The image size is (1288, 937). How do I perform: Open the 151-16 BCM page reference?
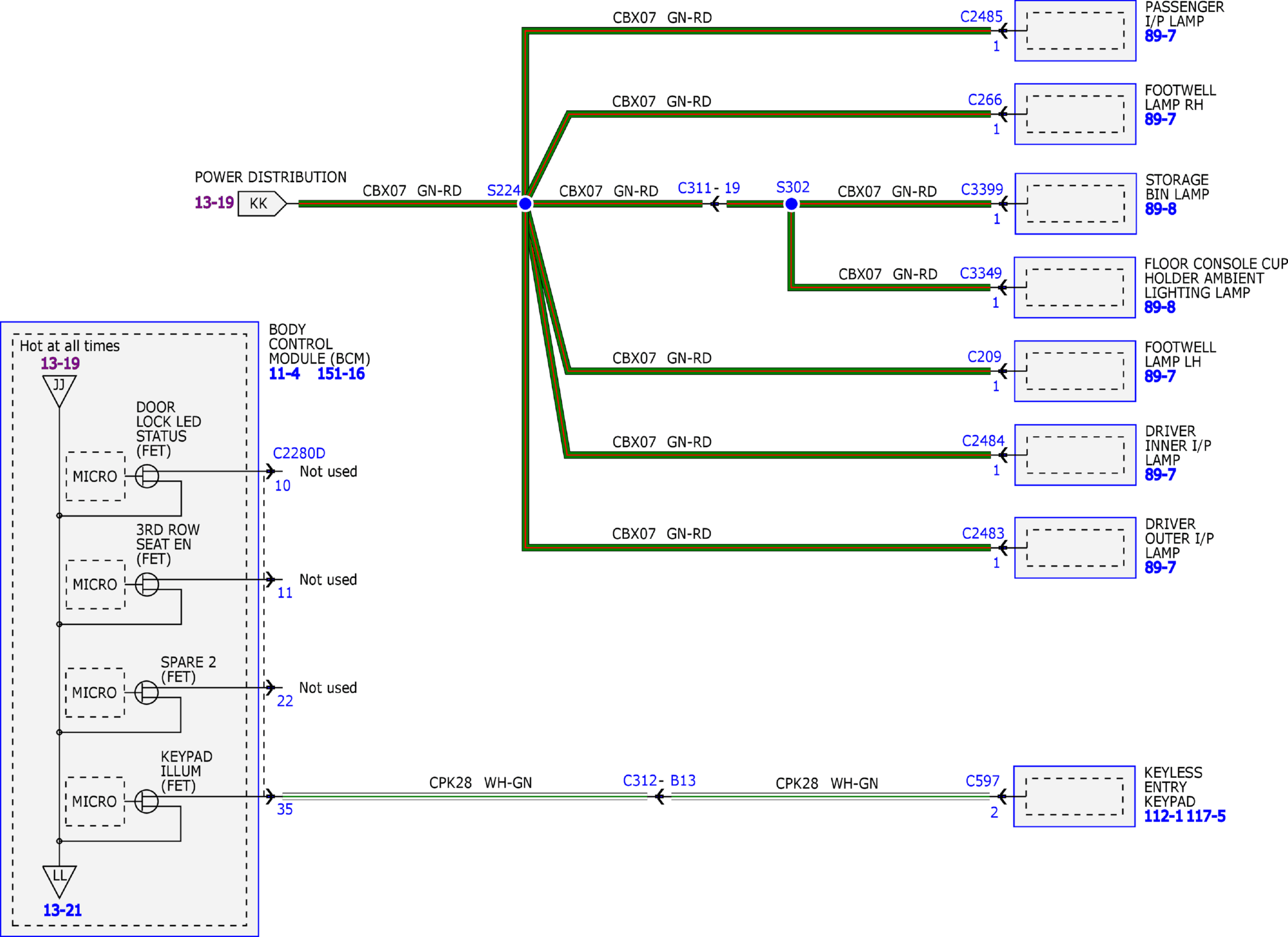tap(341, 374)
